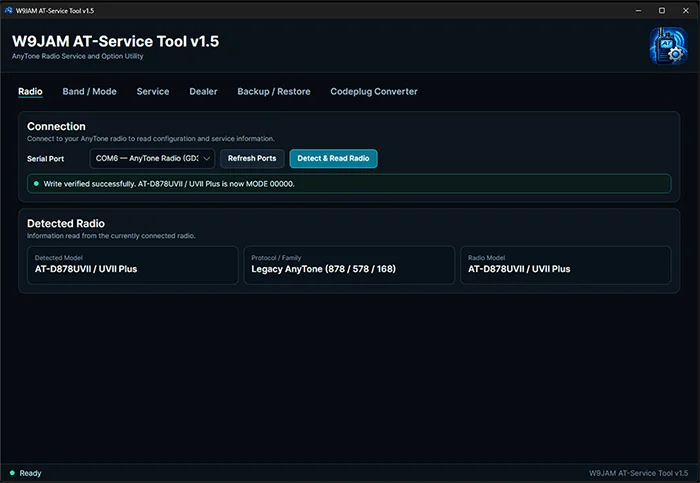Select the Codeplug Converter tab
This screenshot has height=483, width=700.
tap(374, 92)
